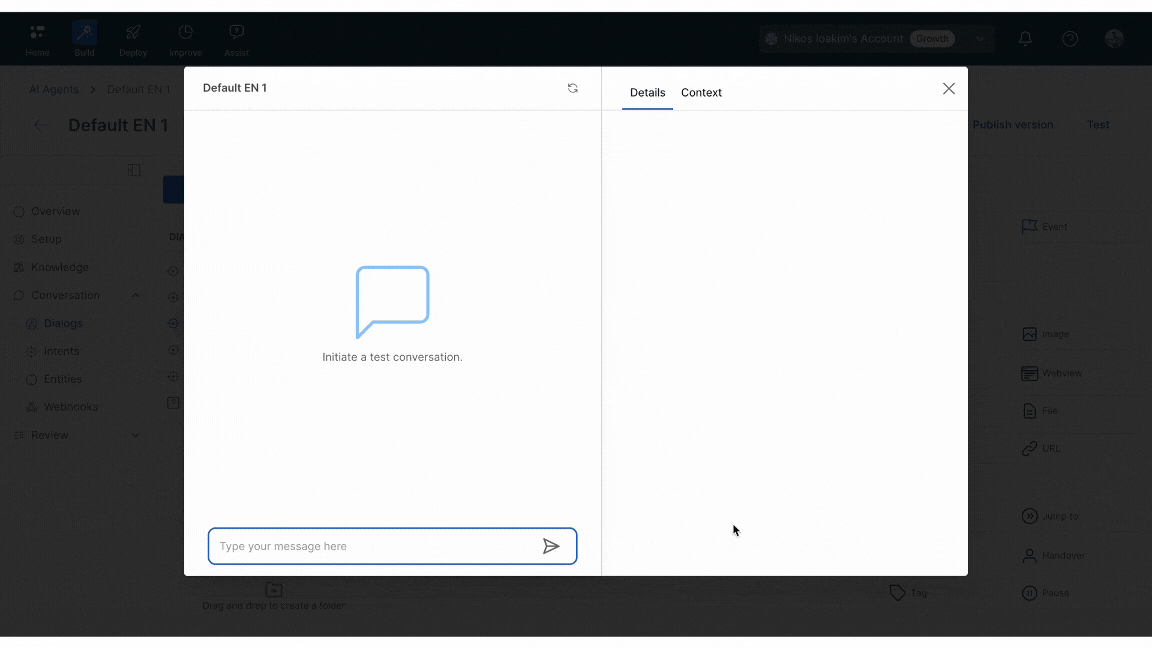Screen dimensions: 1152x648
Task: Open the user profile avatar
Action: coord(1114,39)
